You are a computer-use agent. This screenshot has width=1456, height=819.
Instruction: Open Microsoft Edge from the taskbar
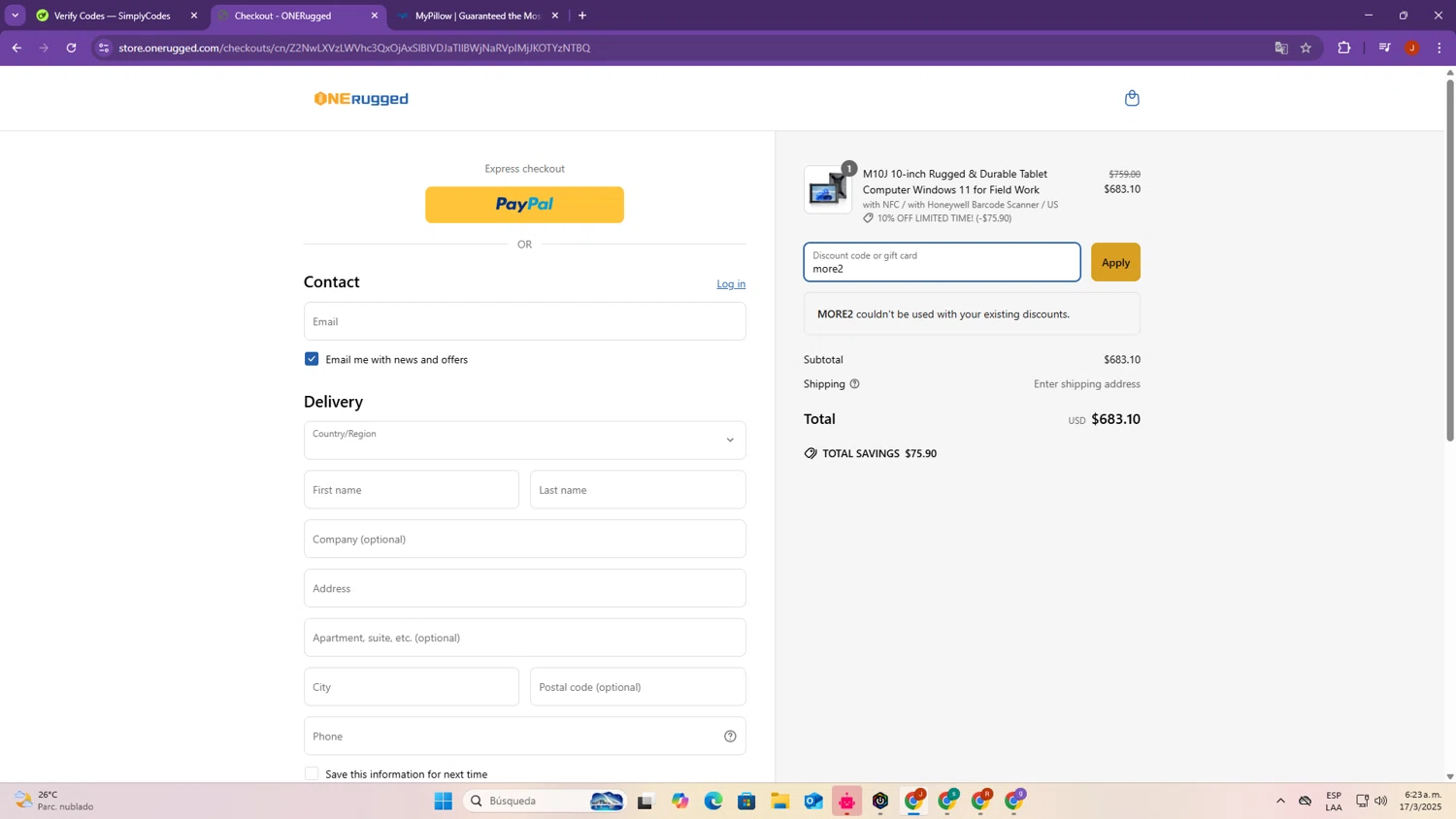coord(713,801)
